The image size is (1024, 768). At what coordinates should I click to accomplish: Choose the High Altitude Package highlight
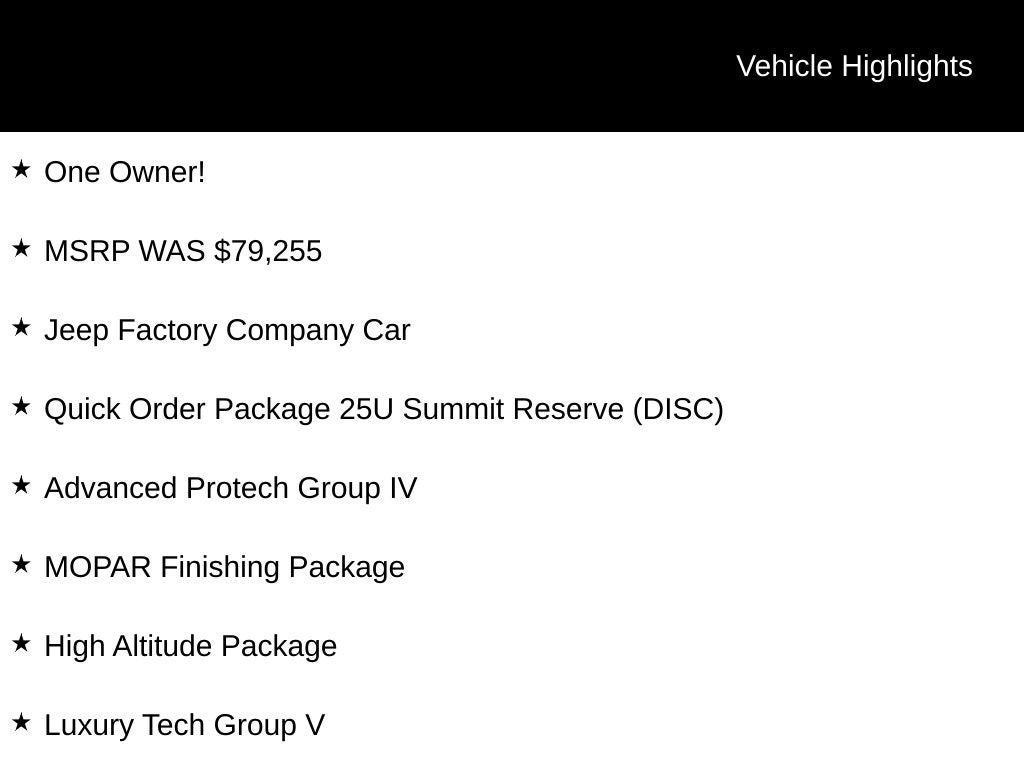point(190,646)
